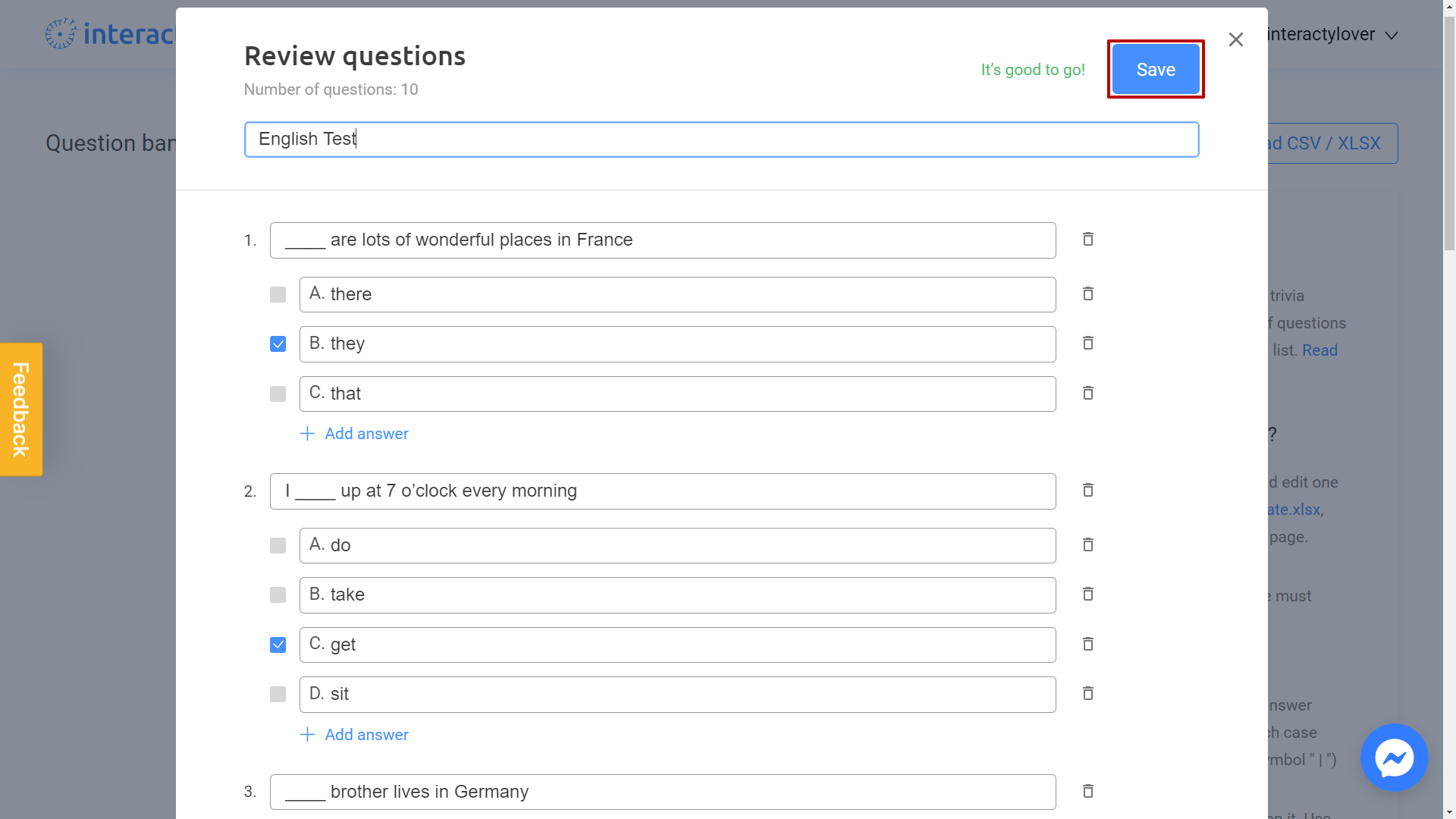Delete question 2 with its trash icon
This screenshot has height=819, width=1456.
(x=1087, y=491)
